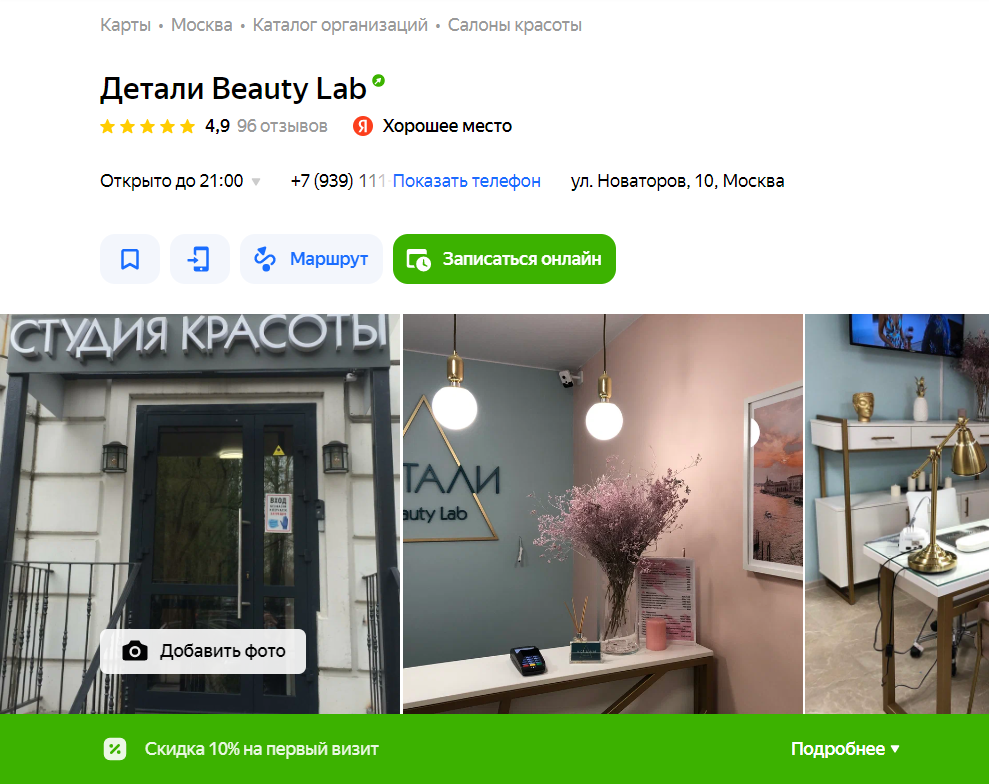This screenshot has width=989, height=784.
Task: Click the green verified badge beside Детали Beauty Lab
Action: coord(378,81)
